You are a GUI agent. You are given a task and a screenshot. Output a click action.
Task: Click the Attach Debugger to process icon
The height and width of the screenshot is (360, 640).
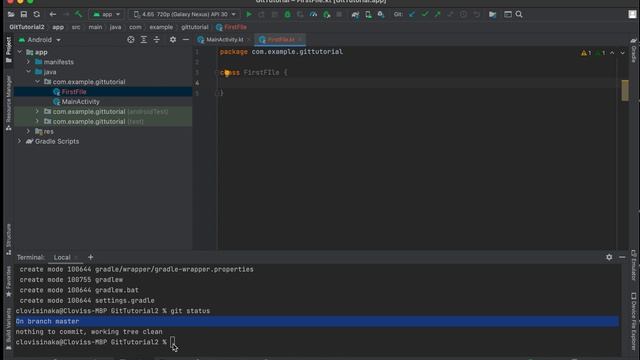pos(327,14)
